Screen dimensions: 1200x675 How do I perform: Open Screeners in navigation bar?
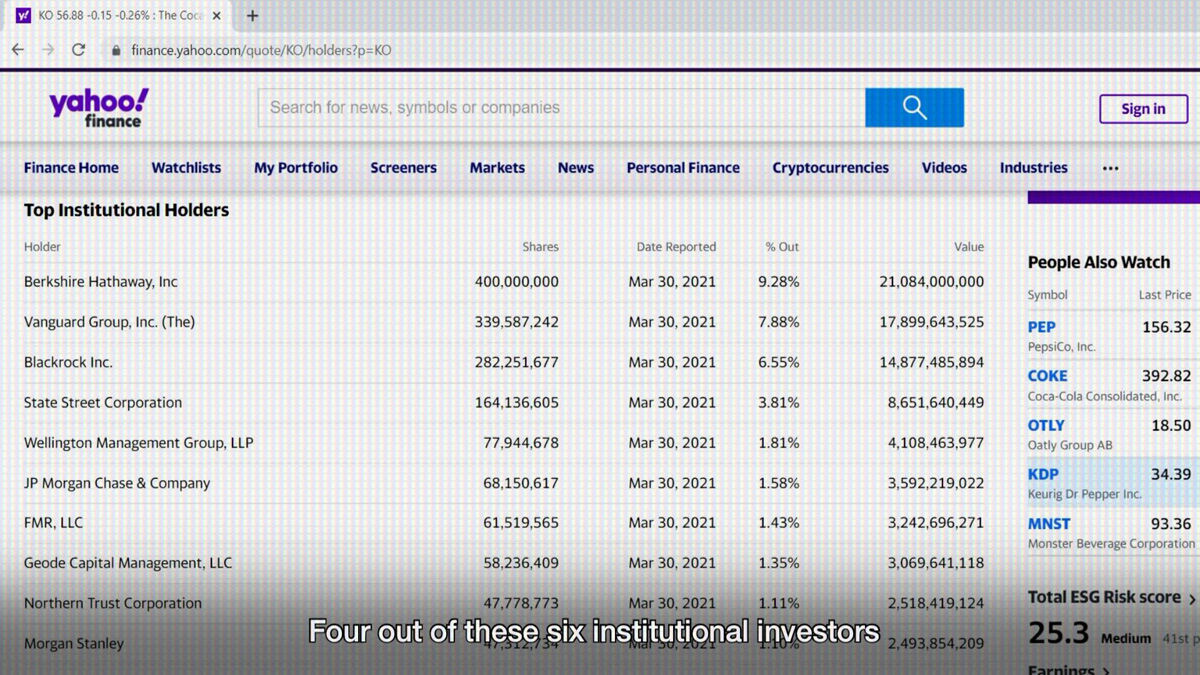403,168
